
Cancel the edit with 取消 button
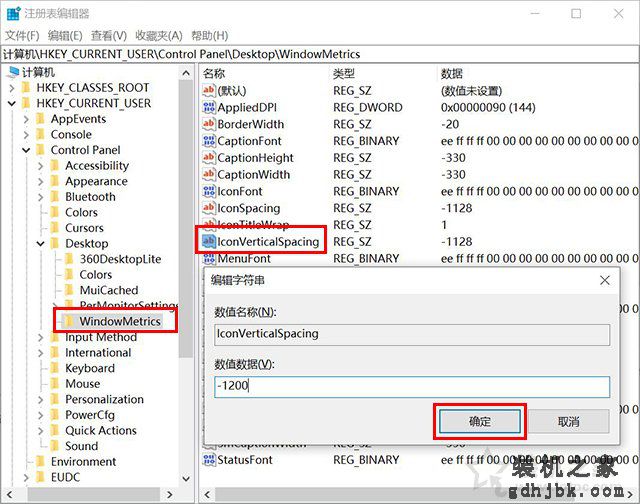tap(569, 421)
